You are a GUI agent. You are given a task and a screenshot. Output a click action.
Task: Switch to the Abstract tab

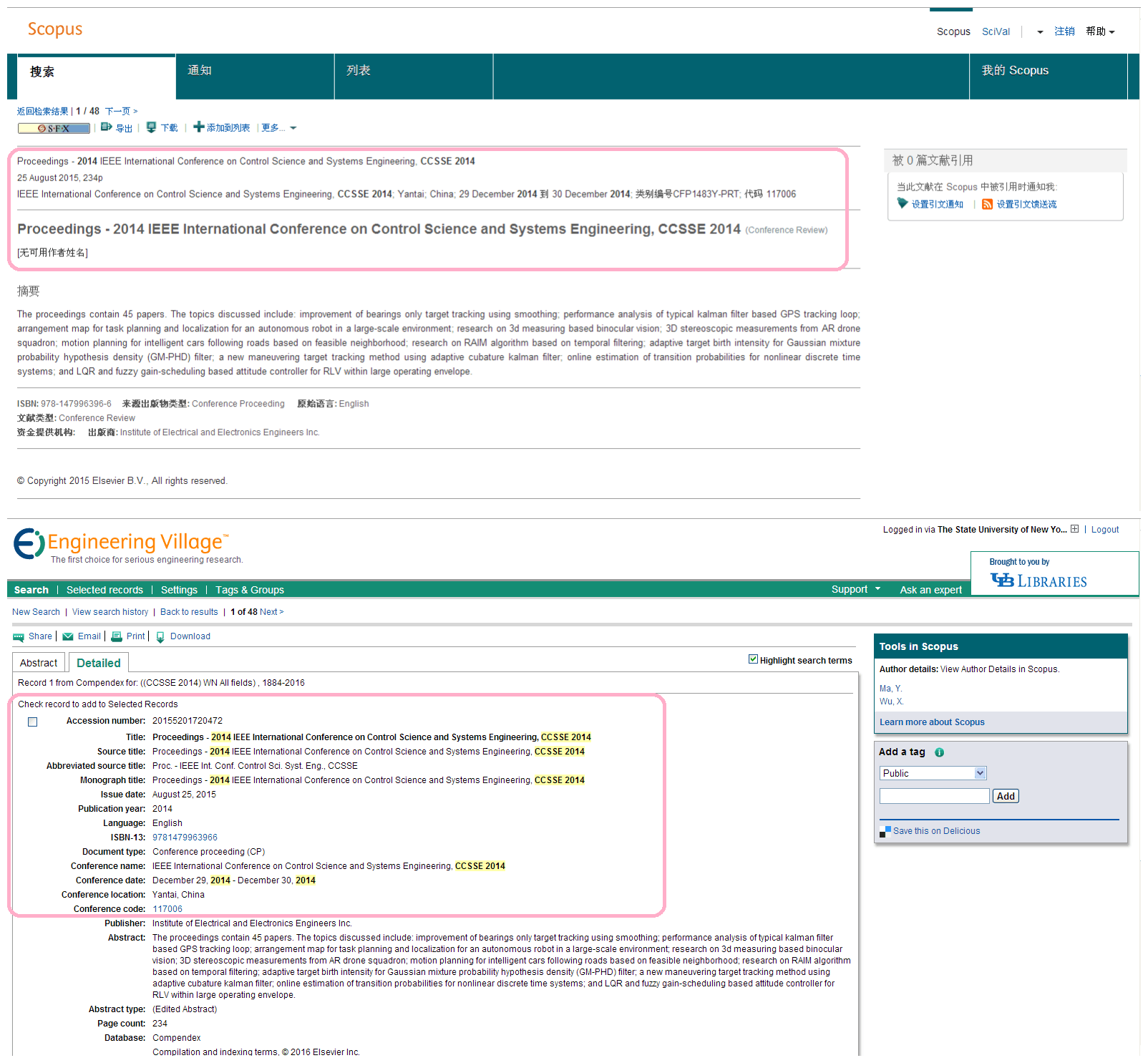tap(39, 663)
